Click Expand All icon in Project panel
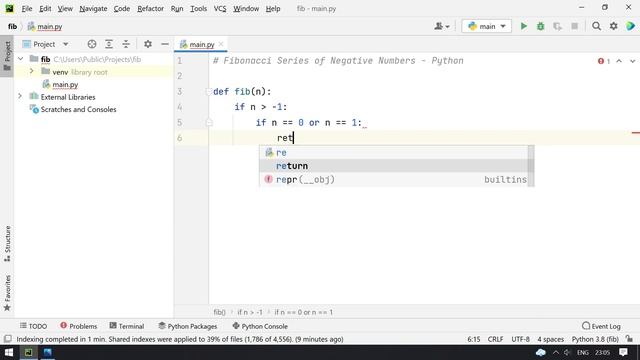Screen dimensions: 640x360 109,44
